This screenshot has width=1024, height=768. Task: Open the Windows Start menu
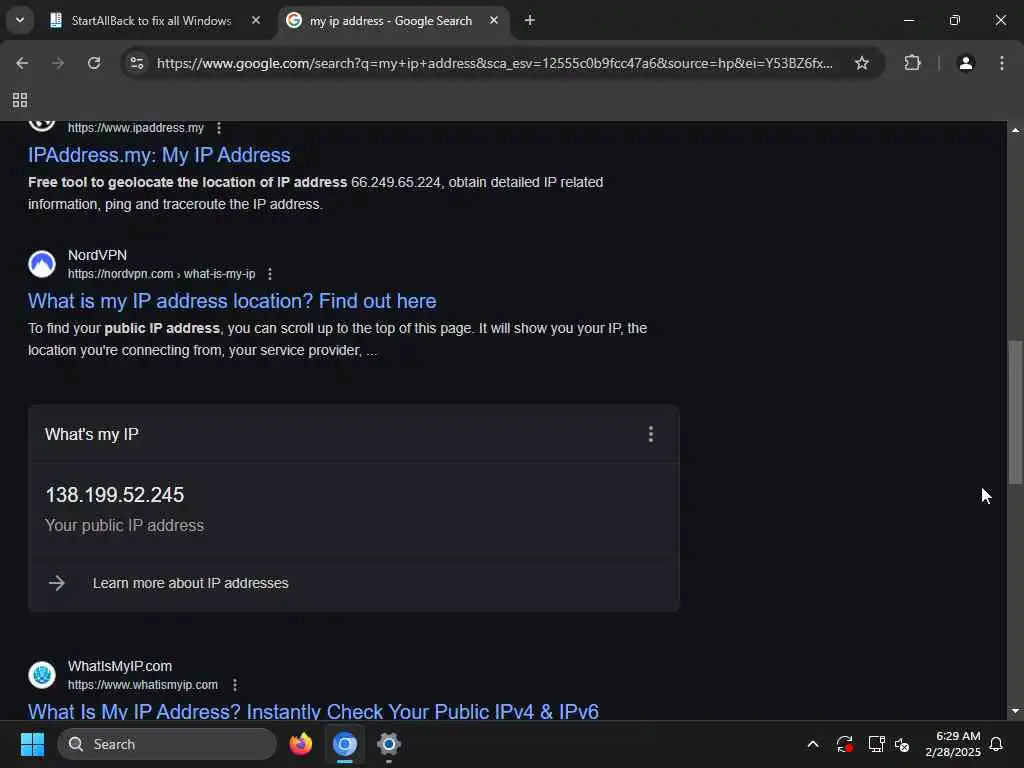coord(32,744)
